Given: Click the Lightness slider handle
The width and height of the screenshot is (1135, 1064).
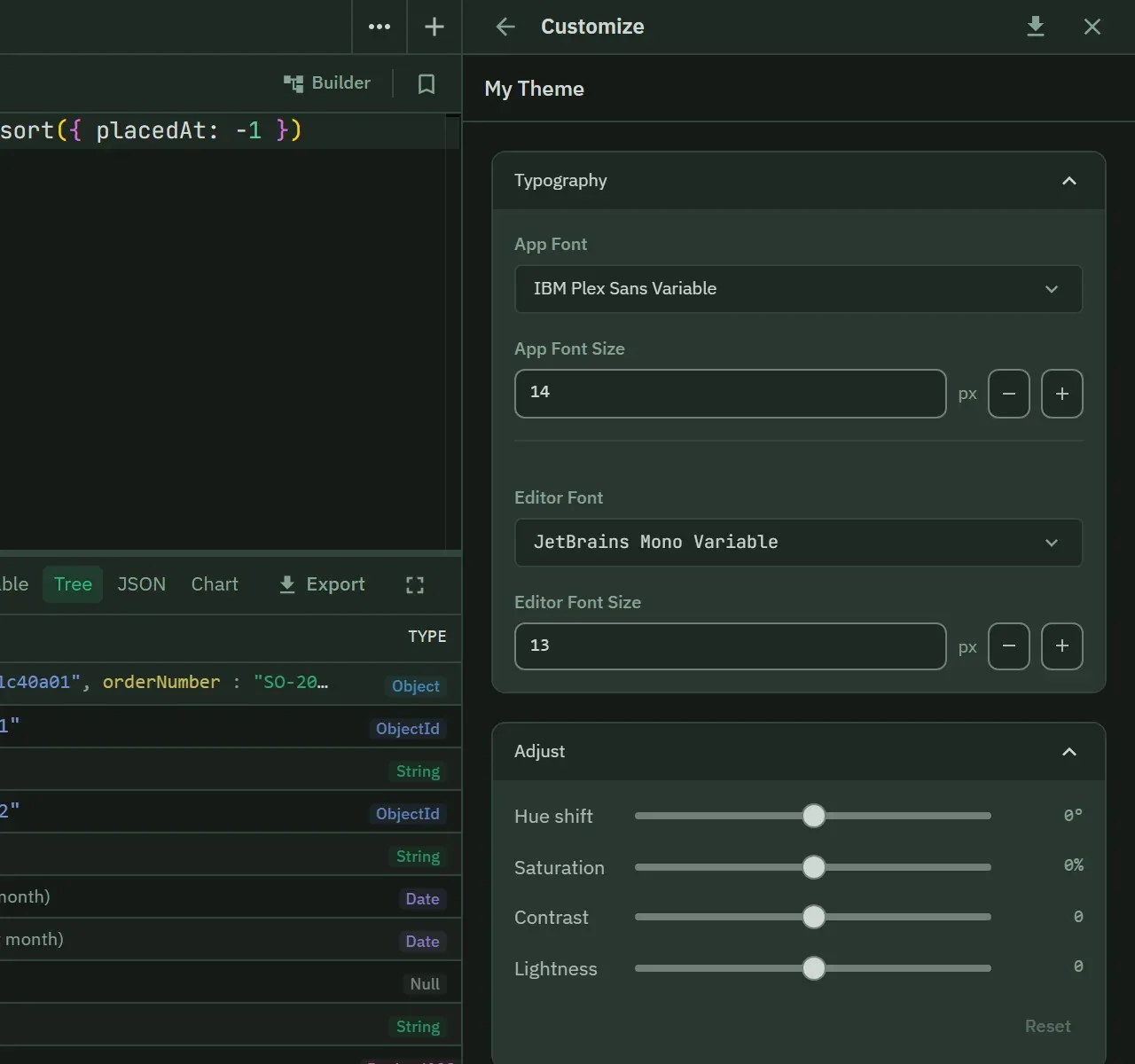Looking at the screenshot, I should pyautogui.click(x=813, y=968).
